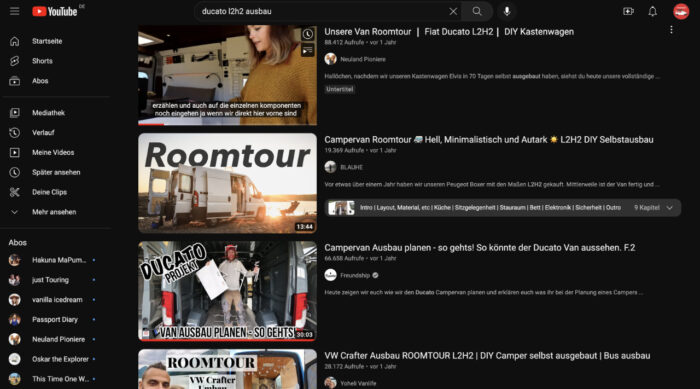Viewport: 700px width, 389px height.
Task: Open the hamburger guide menu
Action: 14,11
